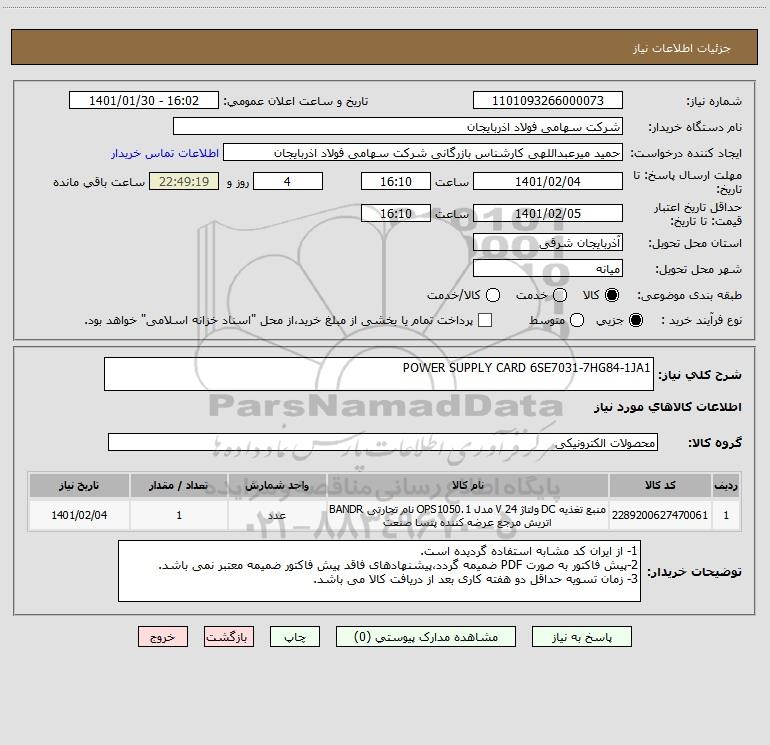The image size is (770, 745).
Task: Click the ردیف column header
Action: 726,485
